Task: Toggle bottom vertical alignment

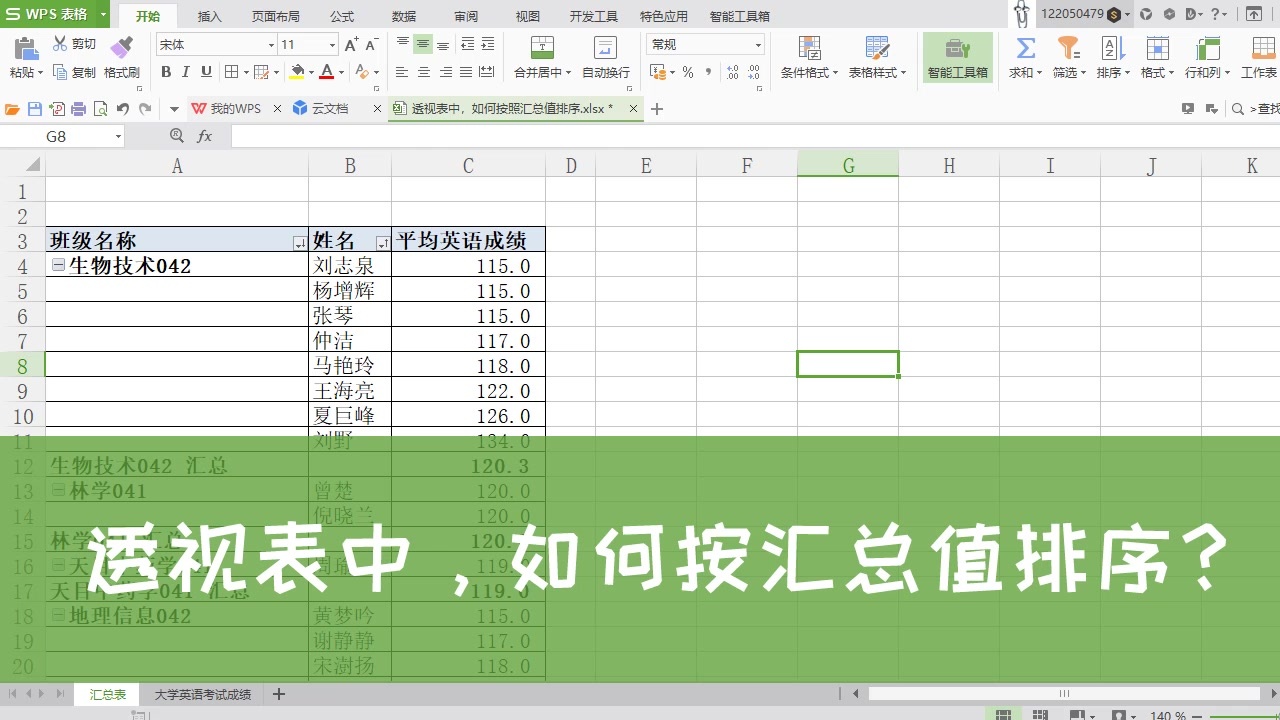Action: pos(443,44)
